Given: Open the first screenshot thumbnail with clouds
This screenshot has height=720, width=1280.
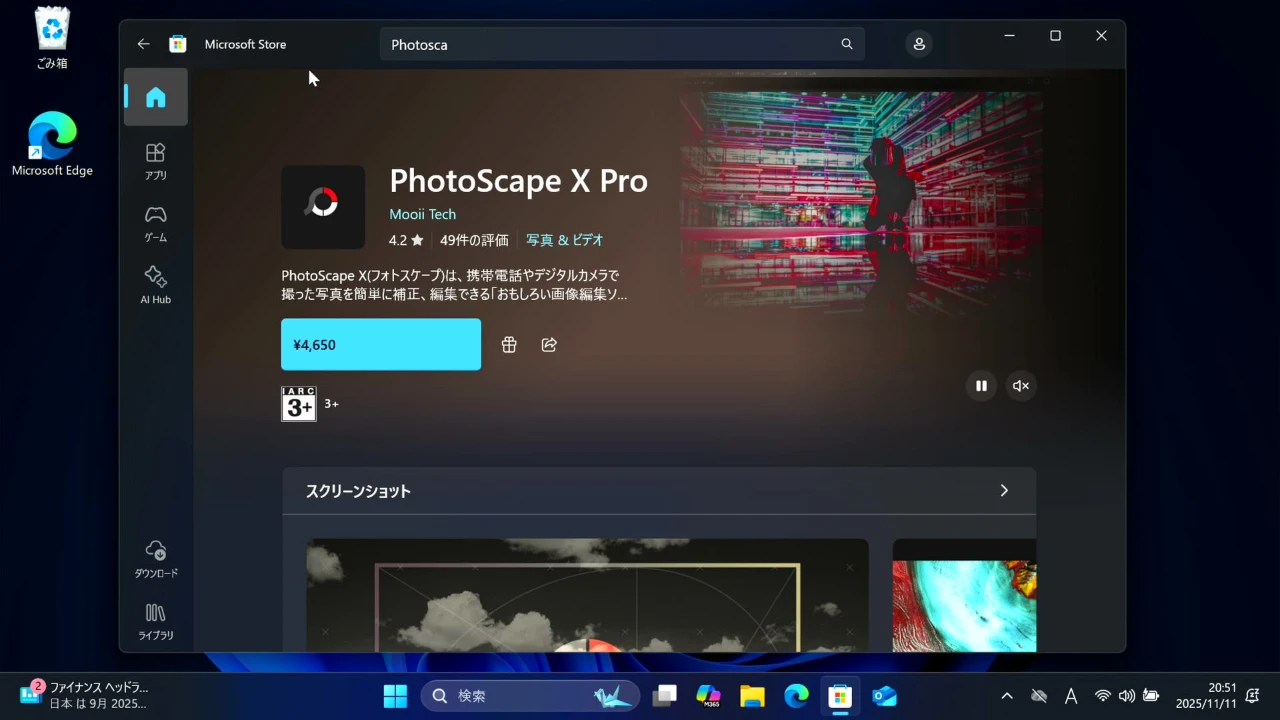Looking at the screenshot, I should (x=587, y=595).
